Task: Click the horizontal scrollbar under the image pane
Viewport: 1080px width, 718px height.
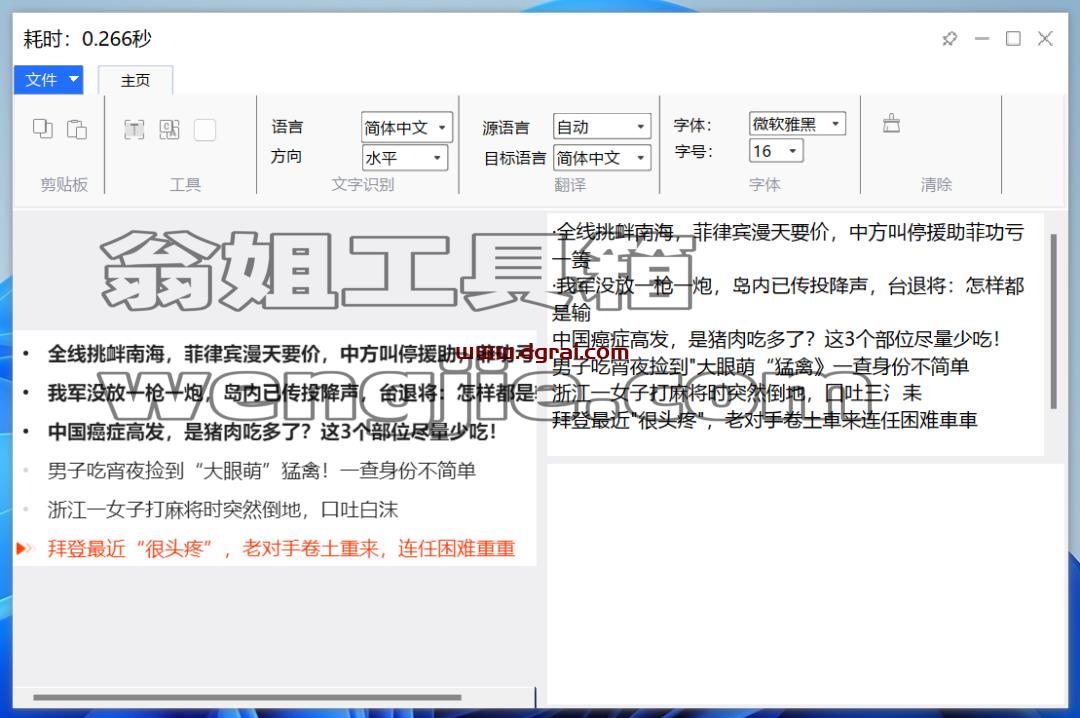Action: click(247, 697)
